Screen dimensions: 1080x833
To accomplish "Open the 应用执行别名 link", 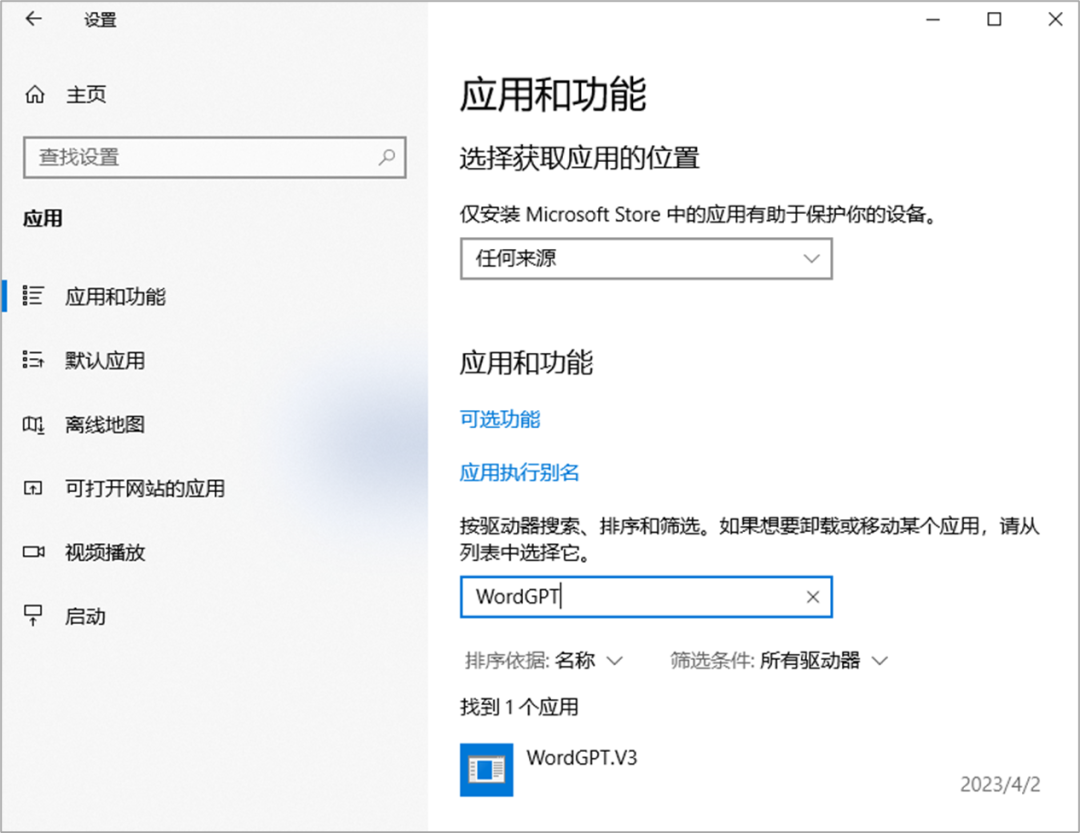I will 519,473.
